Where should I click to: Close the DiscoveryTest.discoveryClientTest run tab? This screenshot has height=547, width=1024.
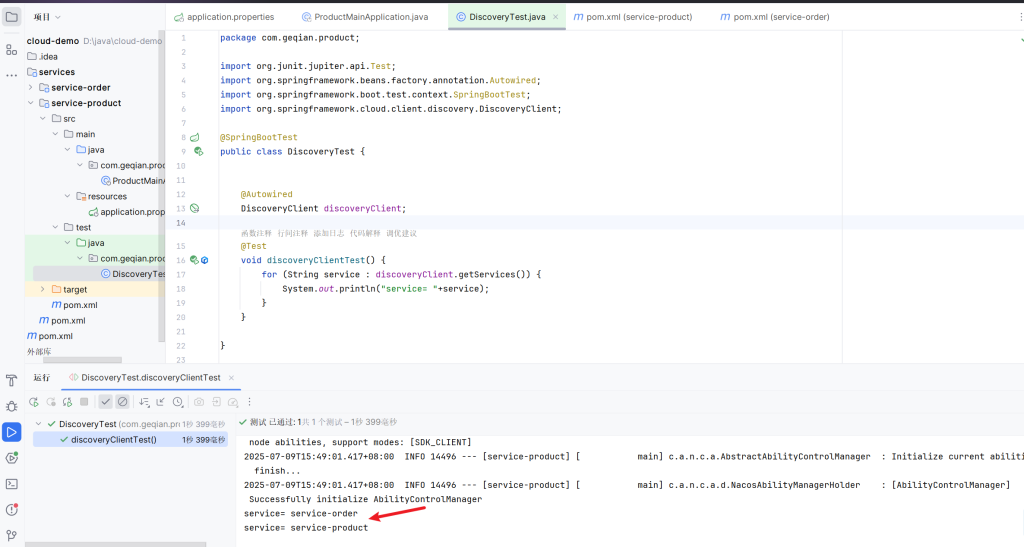click(232, 378)
